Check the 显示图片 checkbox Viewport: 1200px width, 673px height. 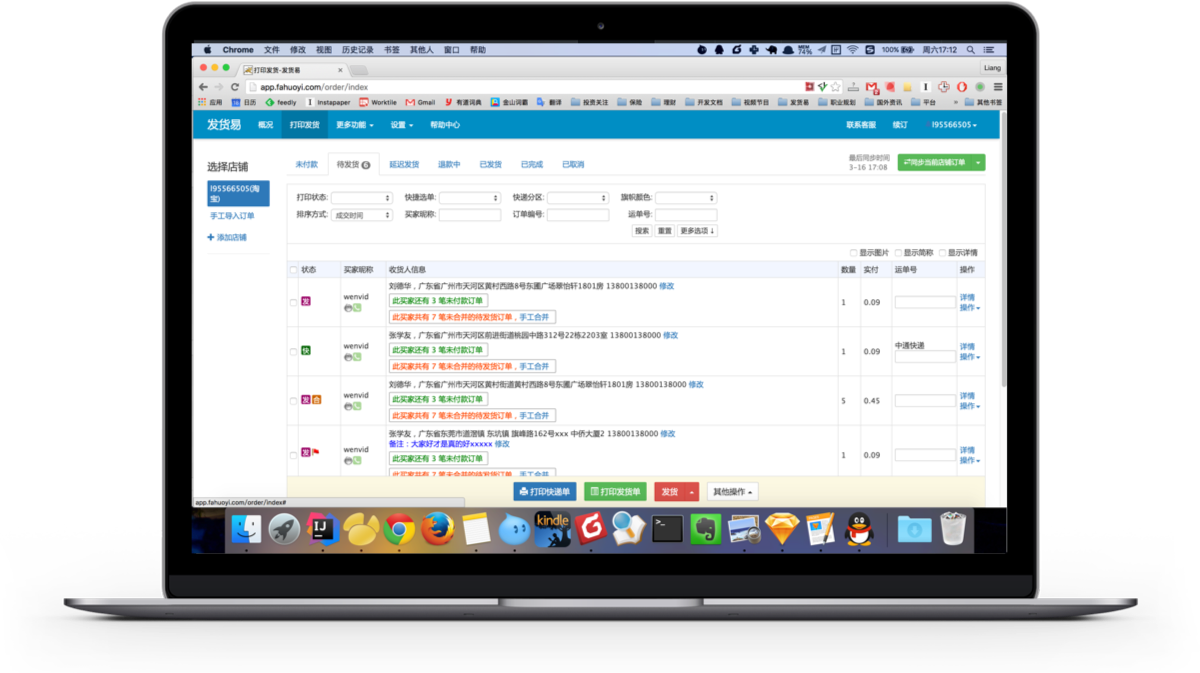pyautogui.click(x=853, y=253)
